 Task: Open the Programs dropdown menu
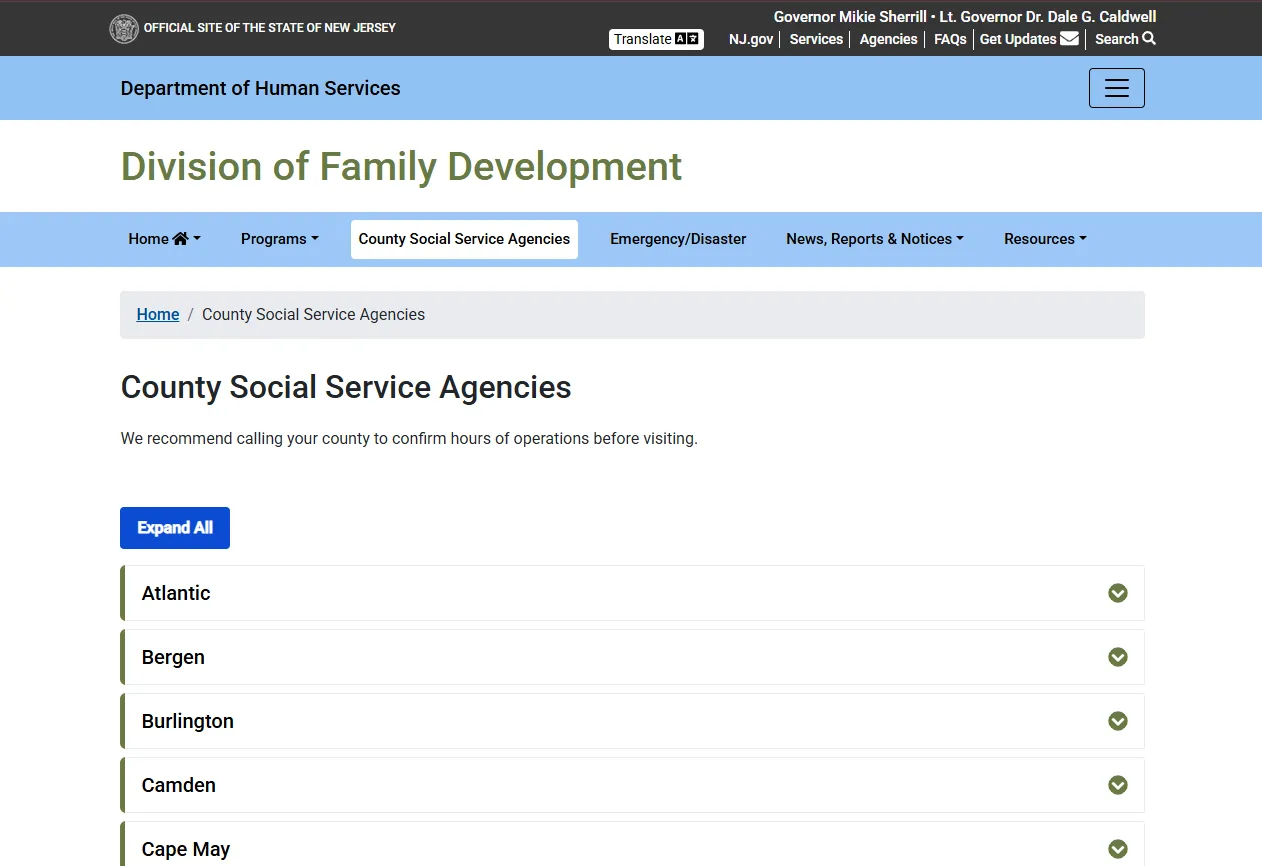click(280, 239)
